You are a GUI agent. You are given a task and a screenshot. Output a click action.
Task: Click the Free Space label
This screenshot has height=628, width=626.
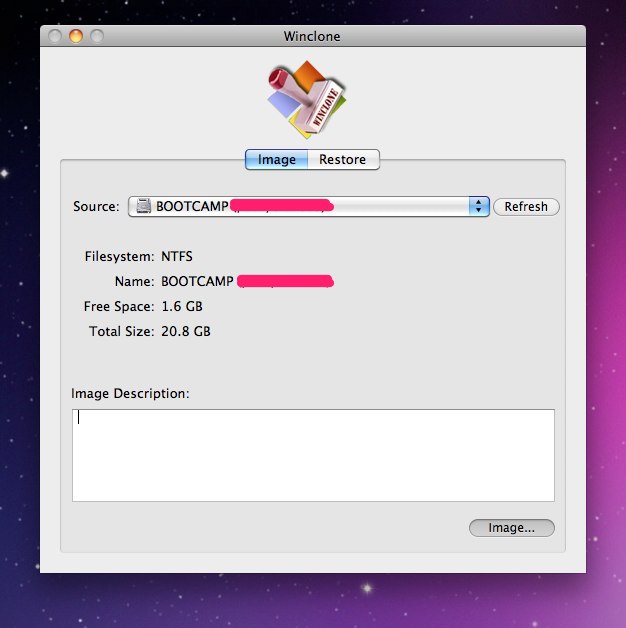(119, 306)
